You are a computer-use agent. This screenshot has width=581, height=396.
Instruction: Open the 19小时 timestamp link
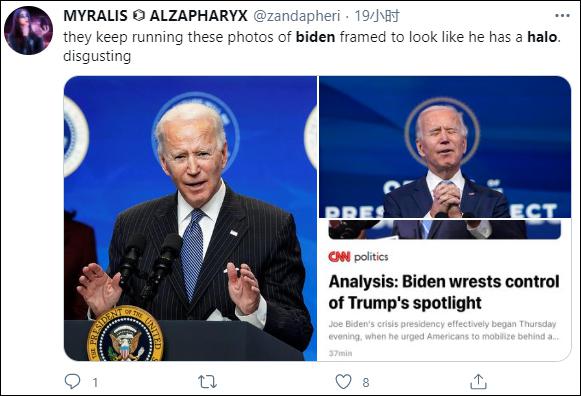377,16
